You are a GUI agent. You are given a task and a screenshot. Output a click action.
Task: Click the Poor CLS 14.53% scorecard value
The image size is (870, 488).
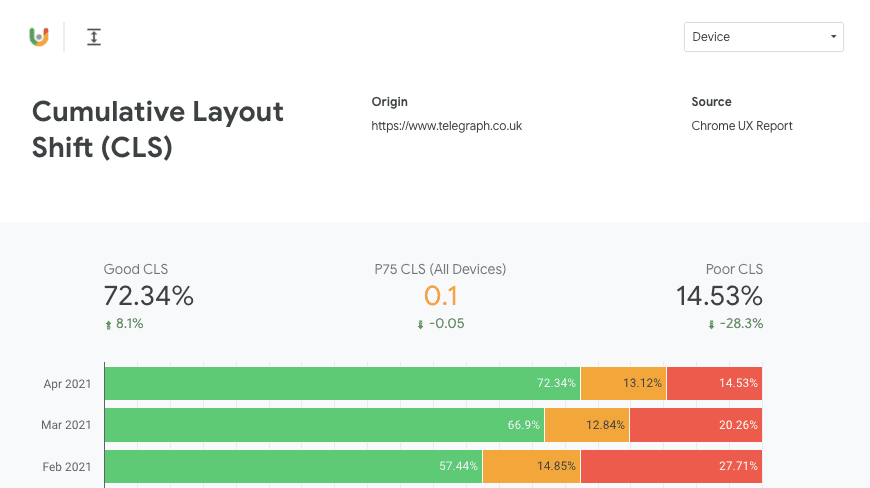[x=719, y=296]
